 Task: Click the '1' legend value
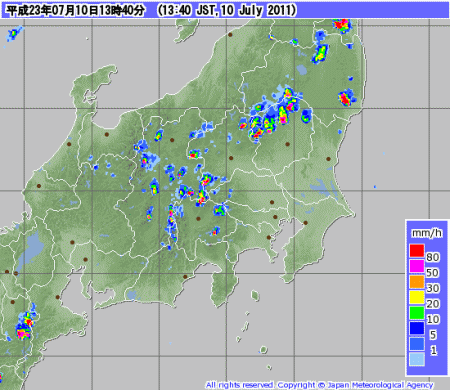[x=433, y=350]
